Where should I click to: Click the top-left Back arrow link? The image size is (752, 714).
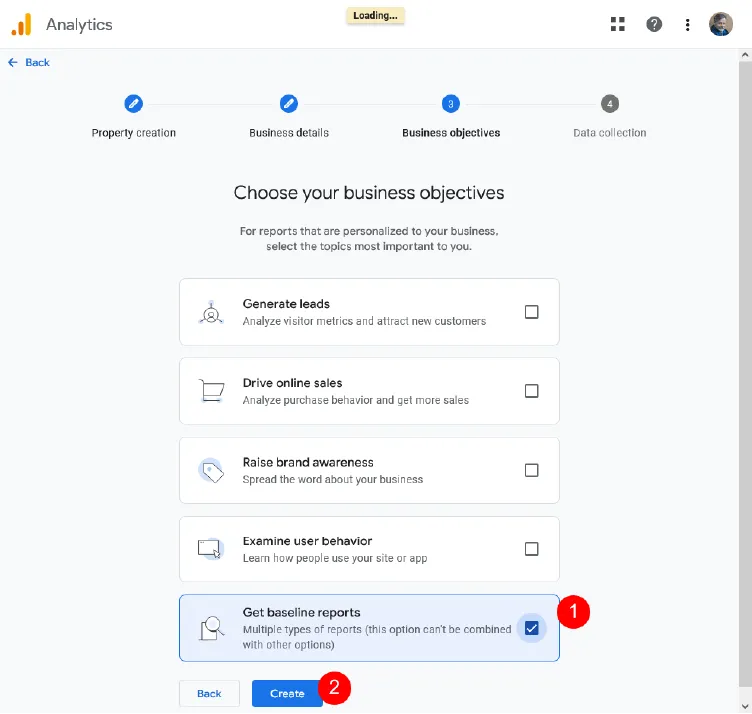click(x=29, y=62)
